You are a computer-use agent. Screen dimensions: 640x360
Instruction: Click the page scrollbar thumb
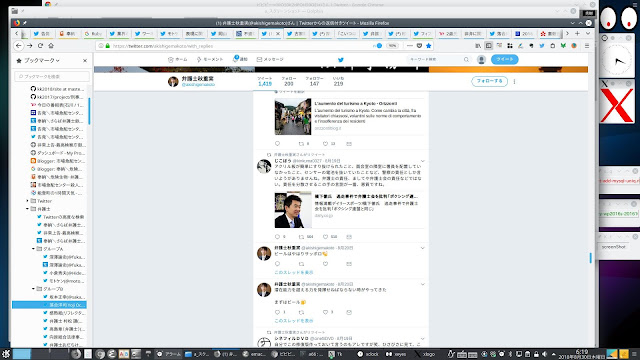coord(591,258)
